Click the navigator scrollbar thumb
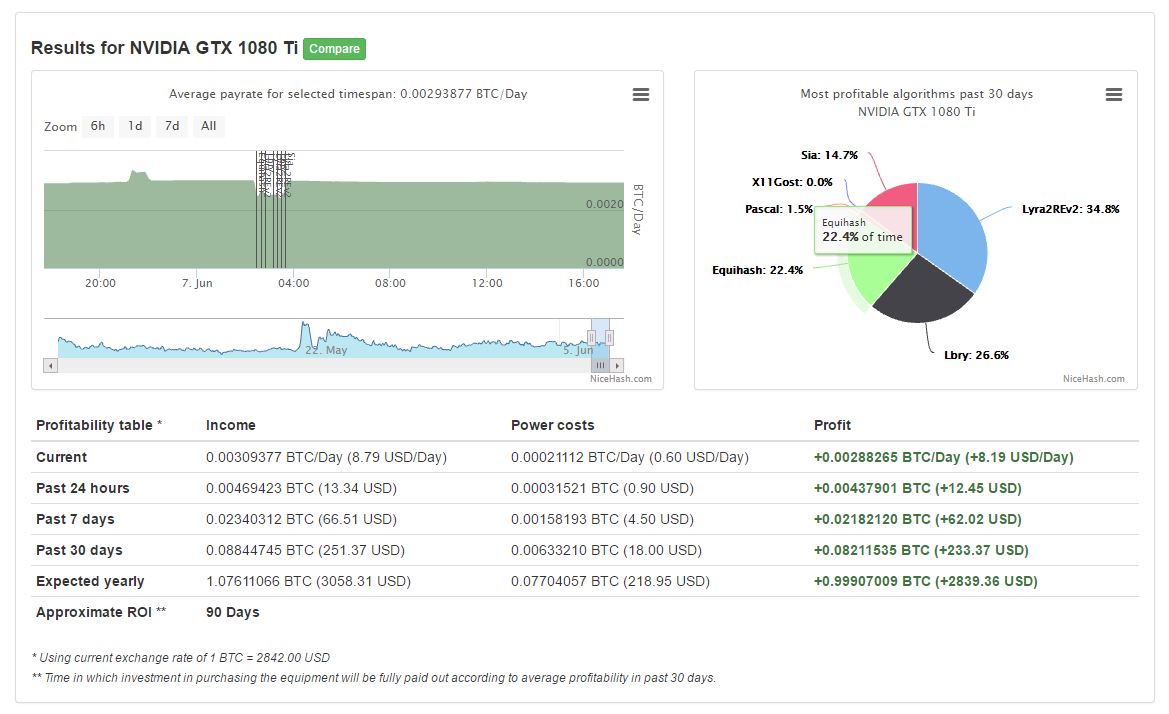This screenshot has height=714, width=1169. tap(600, 366)
